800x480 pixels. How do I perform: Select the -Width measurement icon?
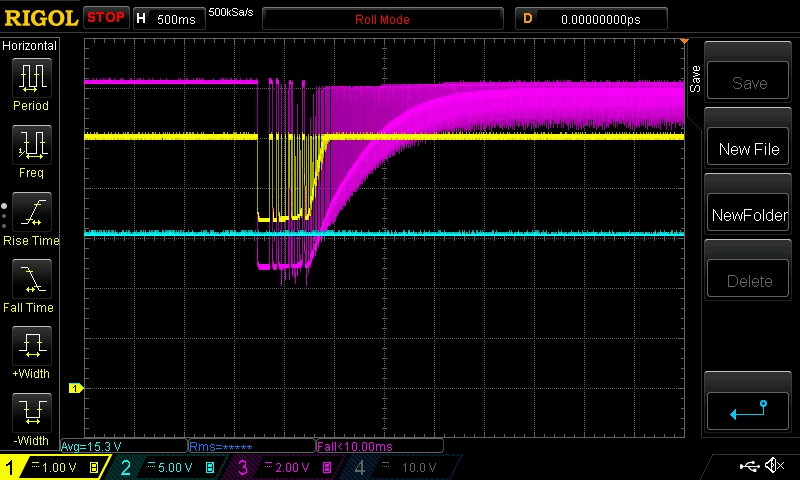pos(31,414)
